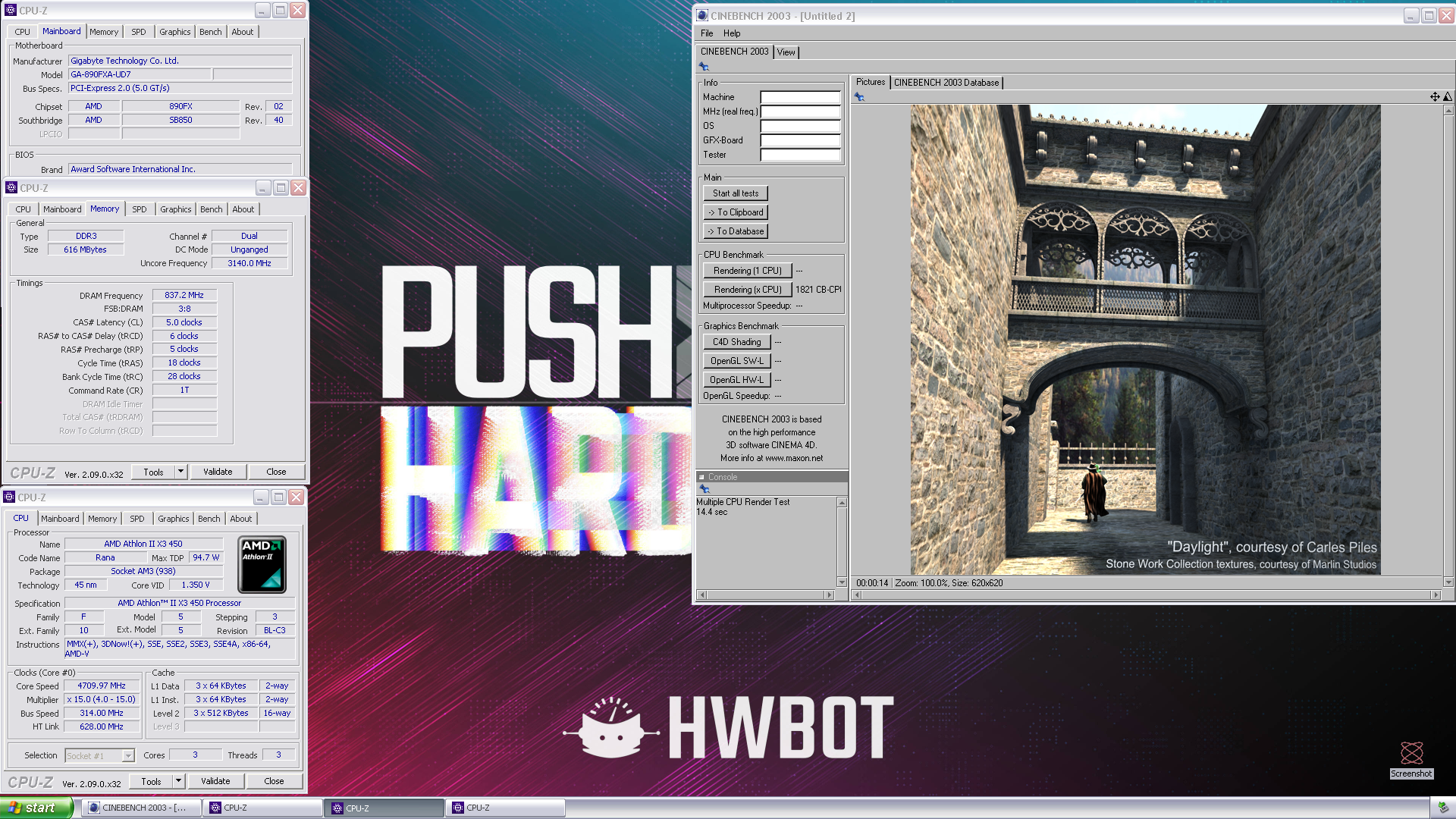Click the '3140.0 MHz' Uncore Frequency value

click(249, 263)
